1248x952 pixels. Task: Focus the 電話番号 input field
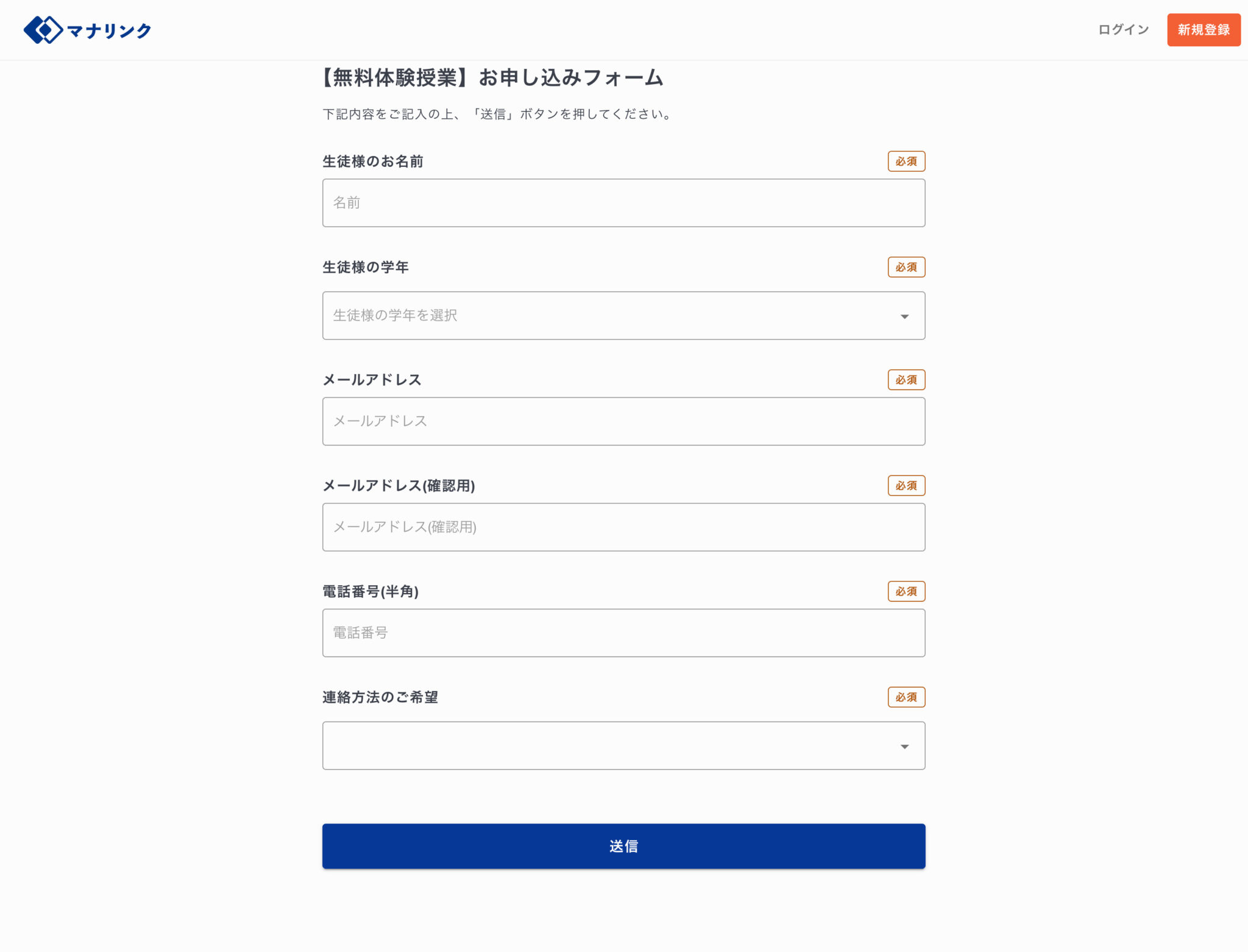click(x=623, y=633)
